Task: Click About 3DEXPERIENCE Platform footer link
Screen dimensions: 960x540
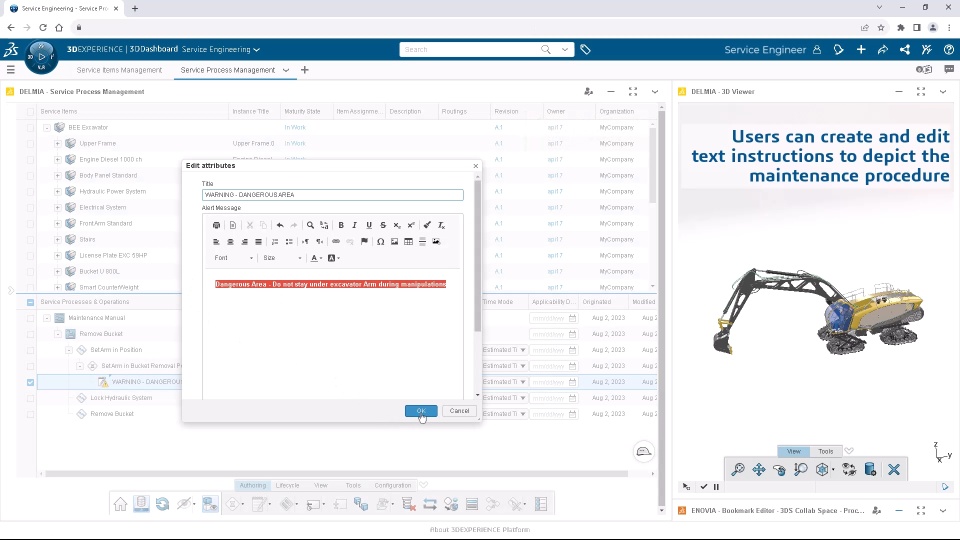Action: [480, 530]
